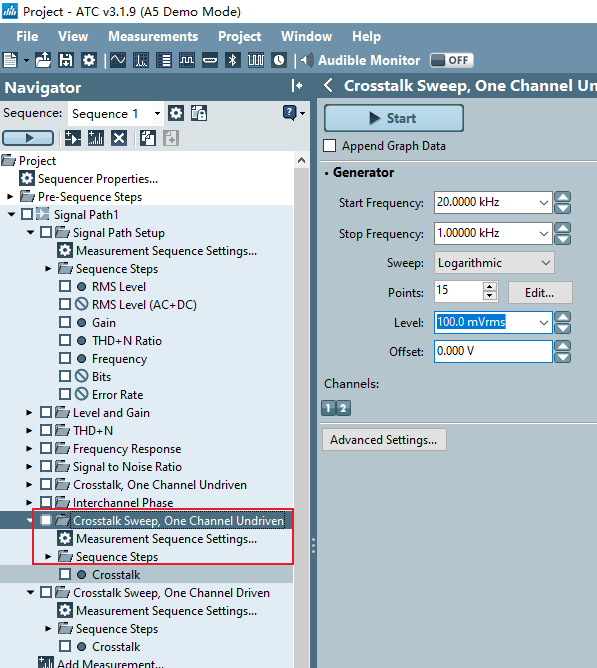Viewport: 597px width, 668px height.
Task: Open the Help menu
Action: (x=366, y=36)
